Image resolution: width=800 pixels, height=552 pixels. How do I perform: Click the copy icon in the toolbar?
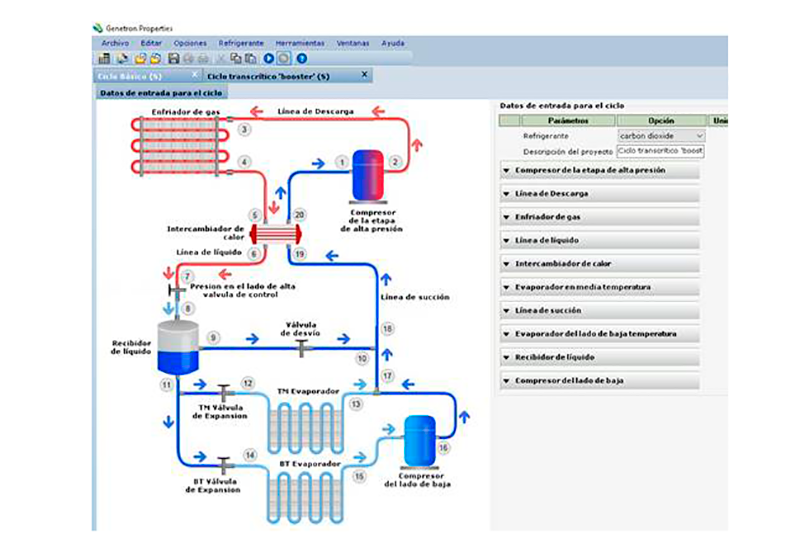coord(236,59)
